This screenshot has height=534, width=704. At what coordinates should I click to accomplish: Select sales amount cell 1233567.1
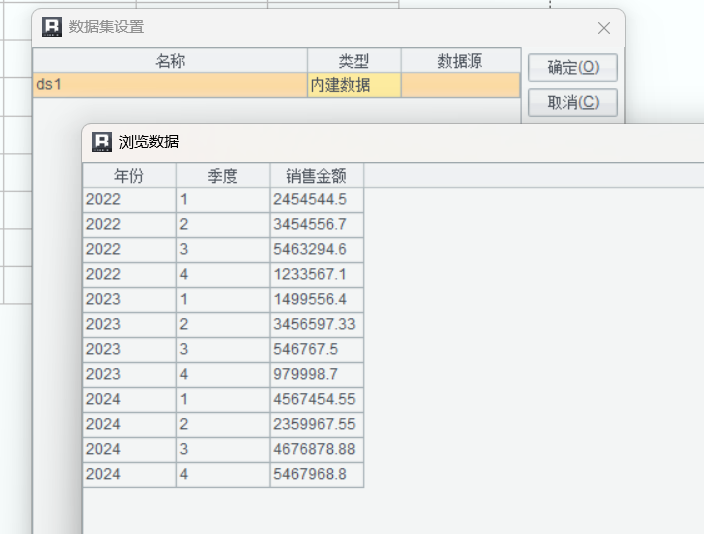(x=316, y=275)
